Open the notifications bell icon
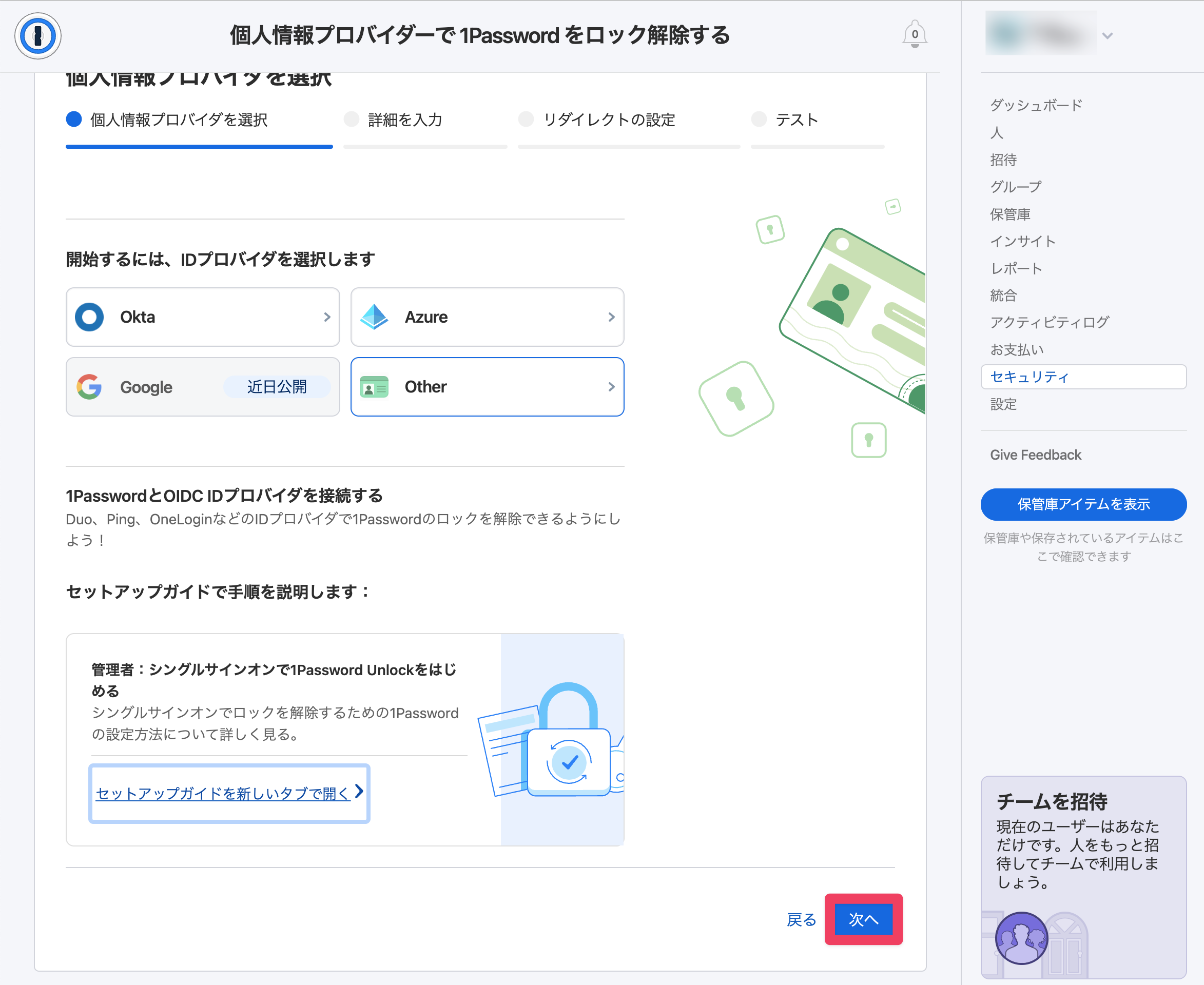The height and width of the screenshot is (985, 1204). pos(915,34)
